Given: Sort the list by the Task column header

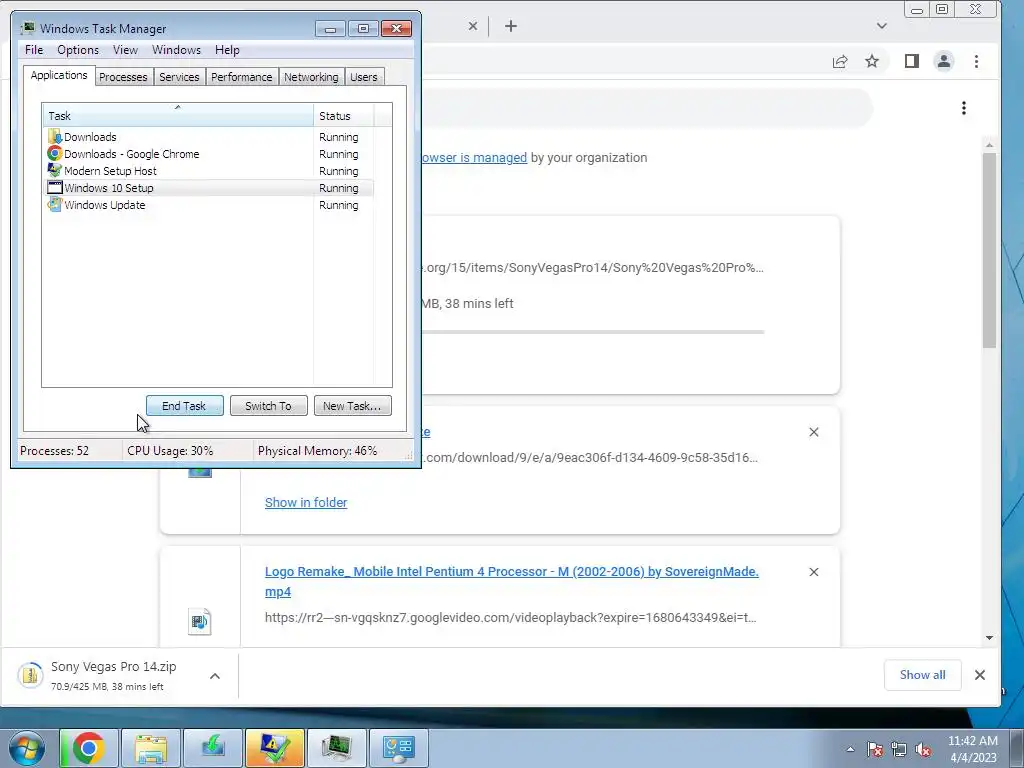Looking at the screenshot, I should coord(178,115).
